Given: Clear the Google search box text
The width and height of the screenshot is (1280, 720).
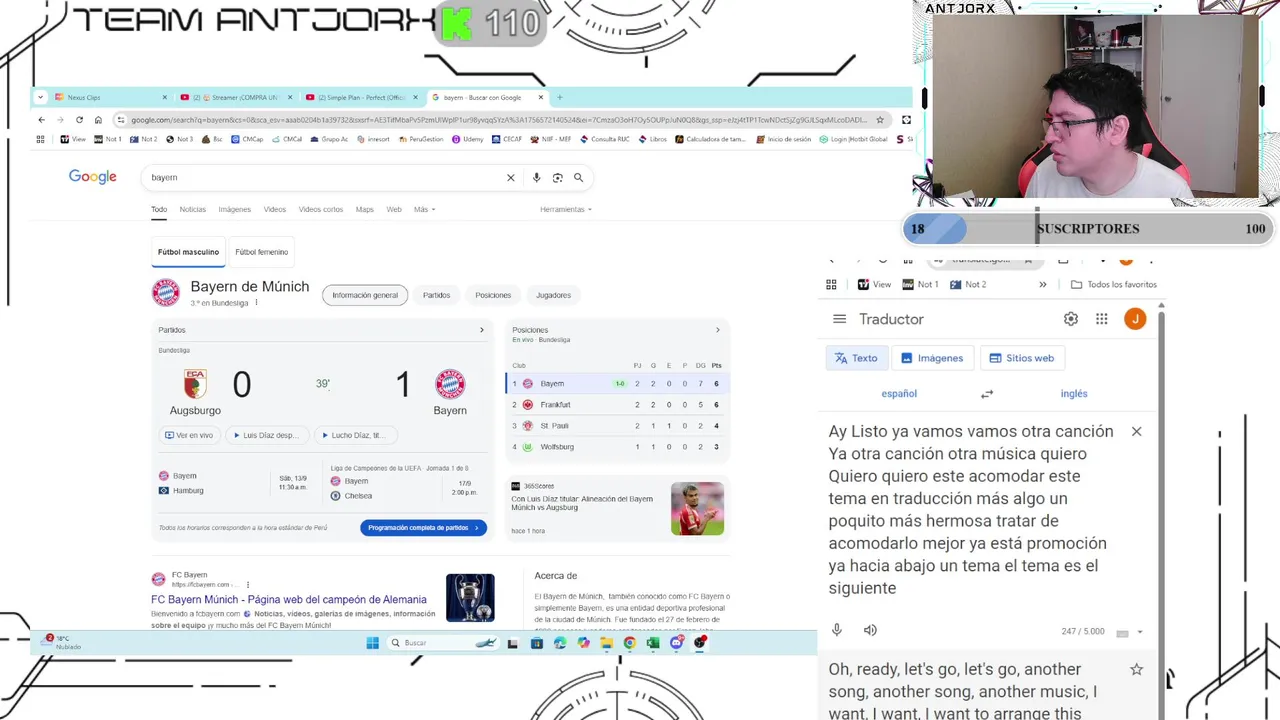Looking at the screenshot, I should 510,177.
